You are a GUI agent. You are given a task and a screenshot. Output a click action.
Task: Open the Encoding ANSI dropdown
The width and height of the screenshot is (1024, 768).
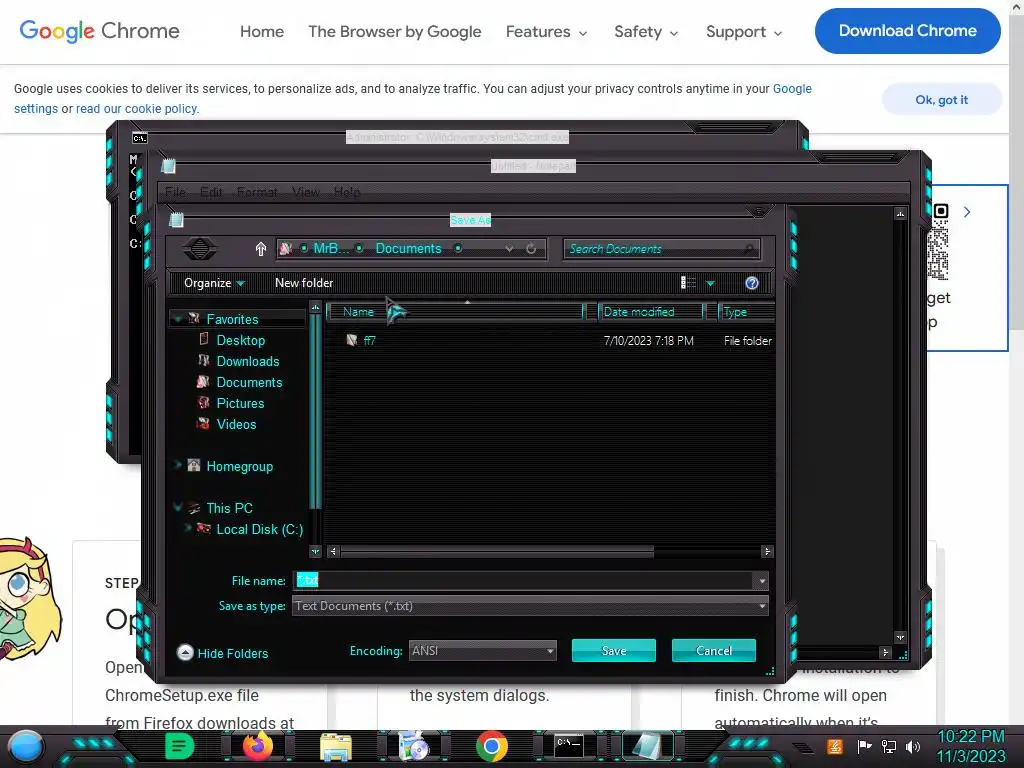(x=483, y=650)
